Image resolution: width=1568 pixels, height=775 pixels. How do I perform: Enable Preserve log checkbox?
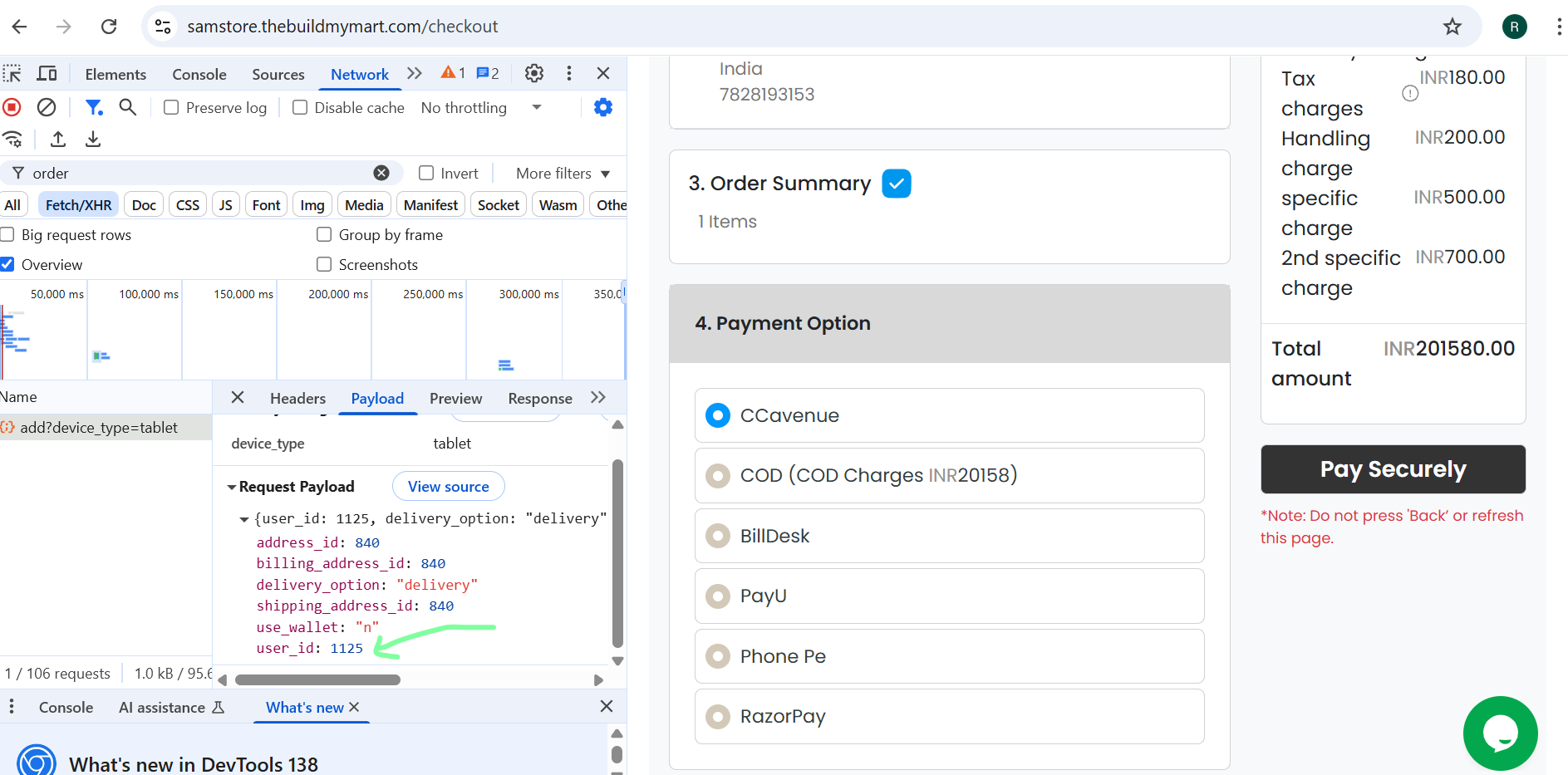coord(171,107)
